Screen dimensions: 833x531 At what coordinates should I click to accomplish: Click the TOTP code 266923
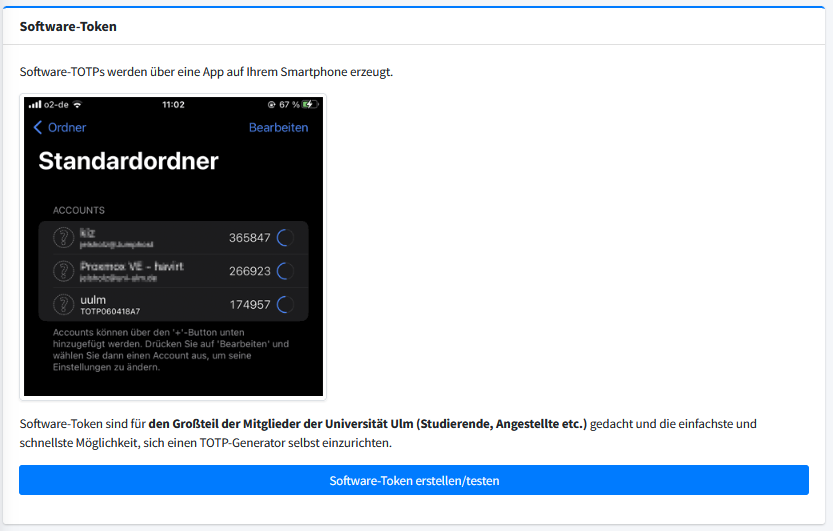click(249, 271)
